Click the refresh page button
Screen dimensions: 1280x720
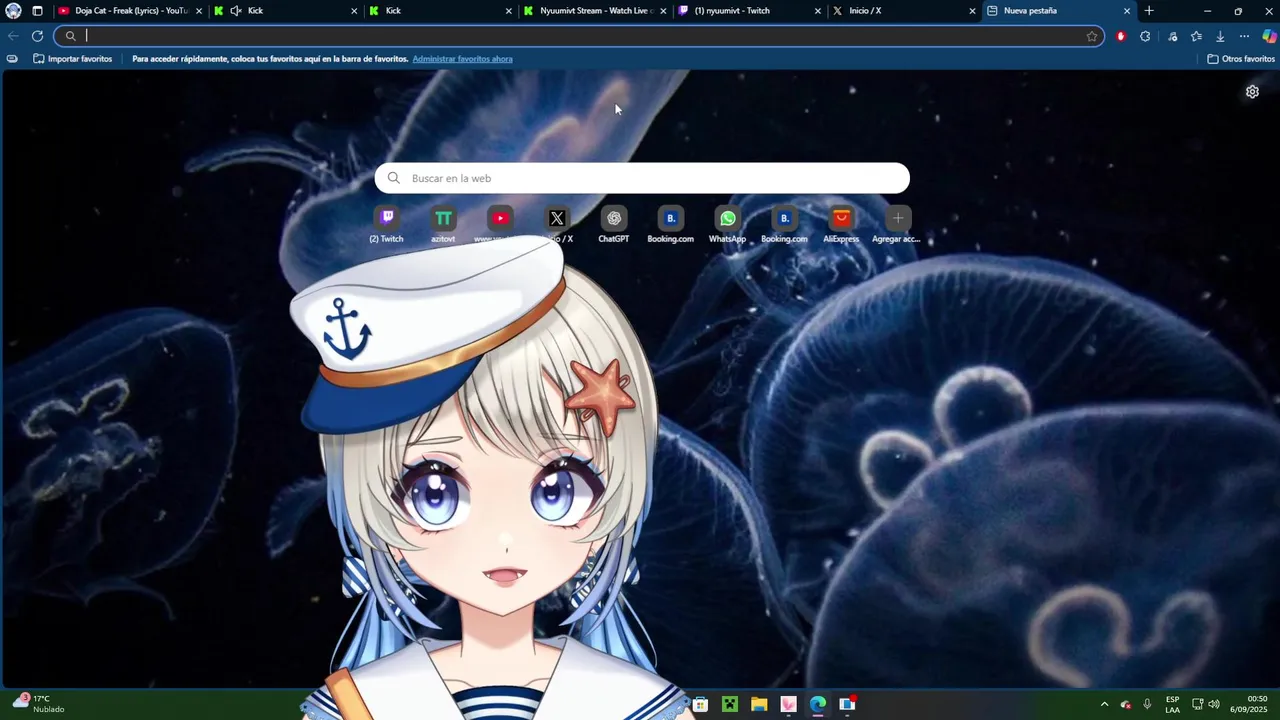coord(37,36)
